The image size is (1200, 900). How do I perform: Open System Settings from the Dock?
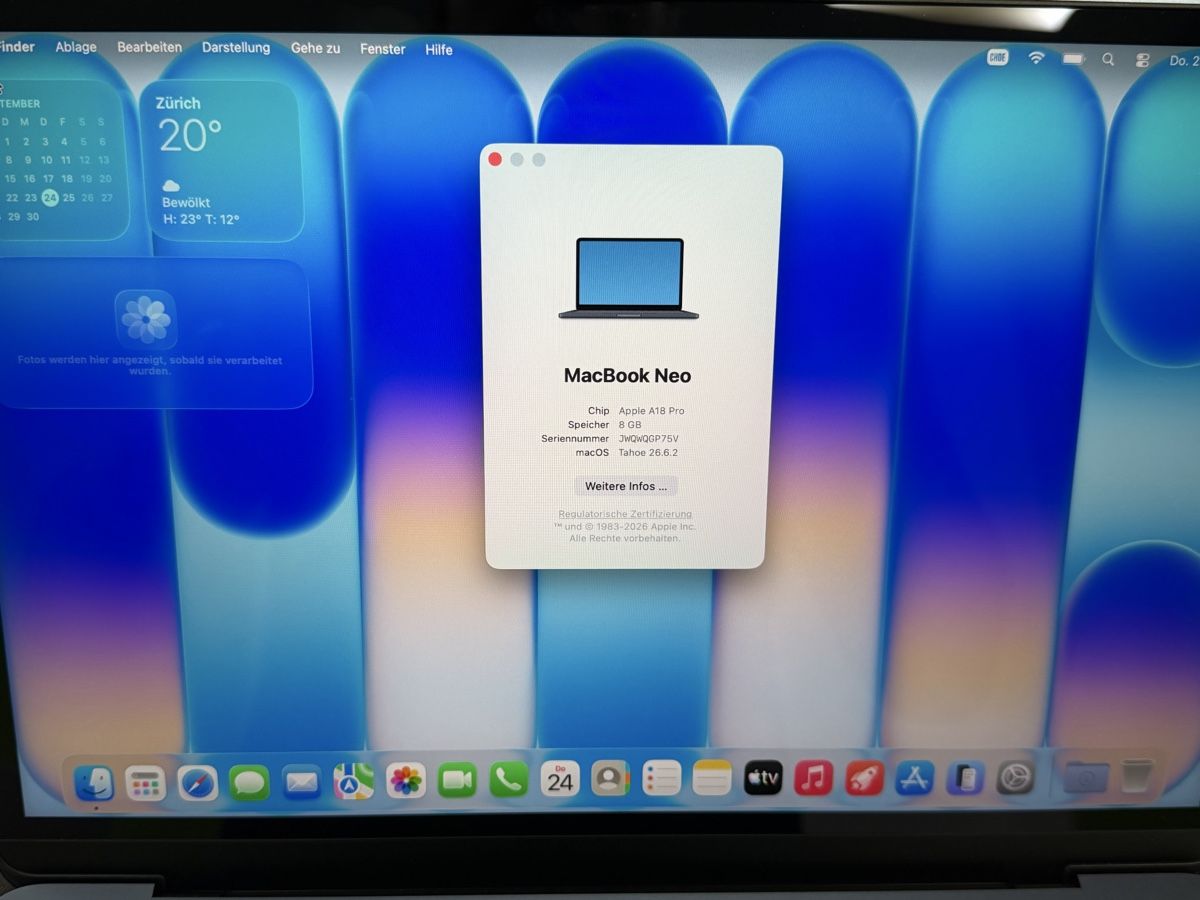click(1015, 777)
